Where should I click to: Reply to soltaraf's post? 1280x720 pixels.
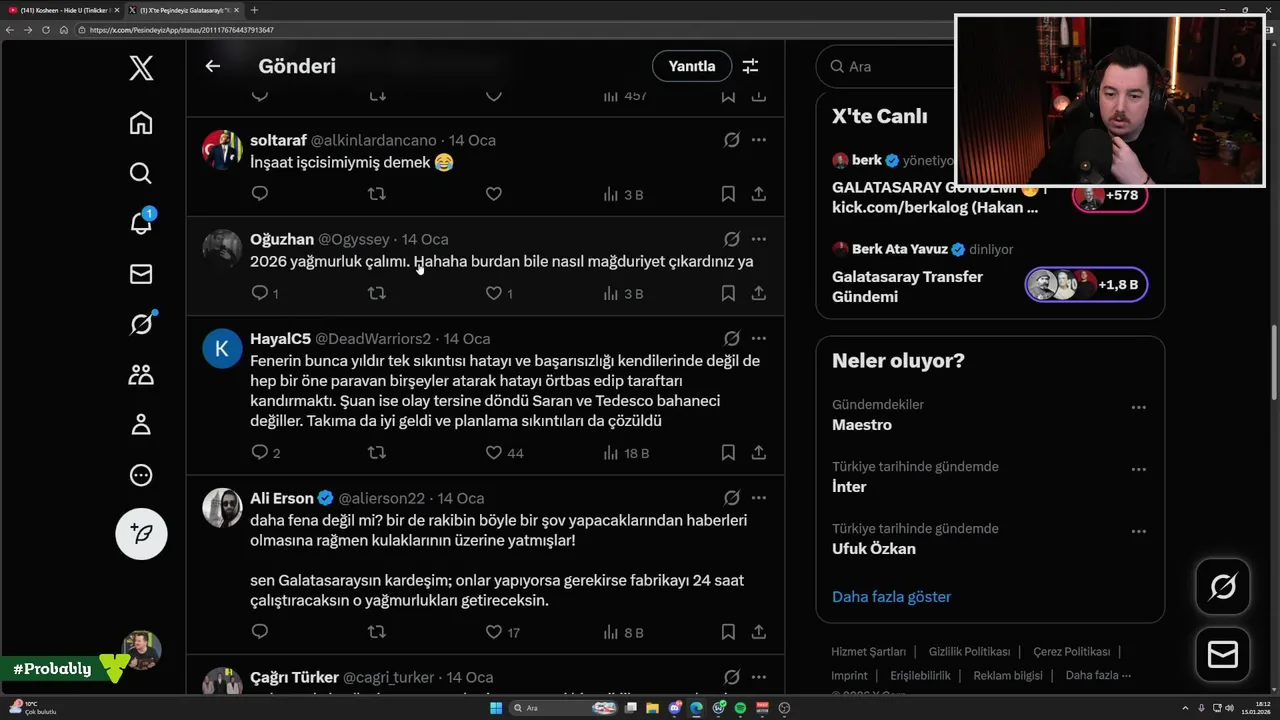click(260, 193)
